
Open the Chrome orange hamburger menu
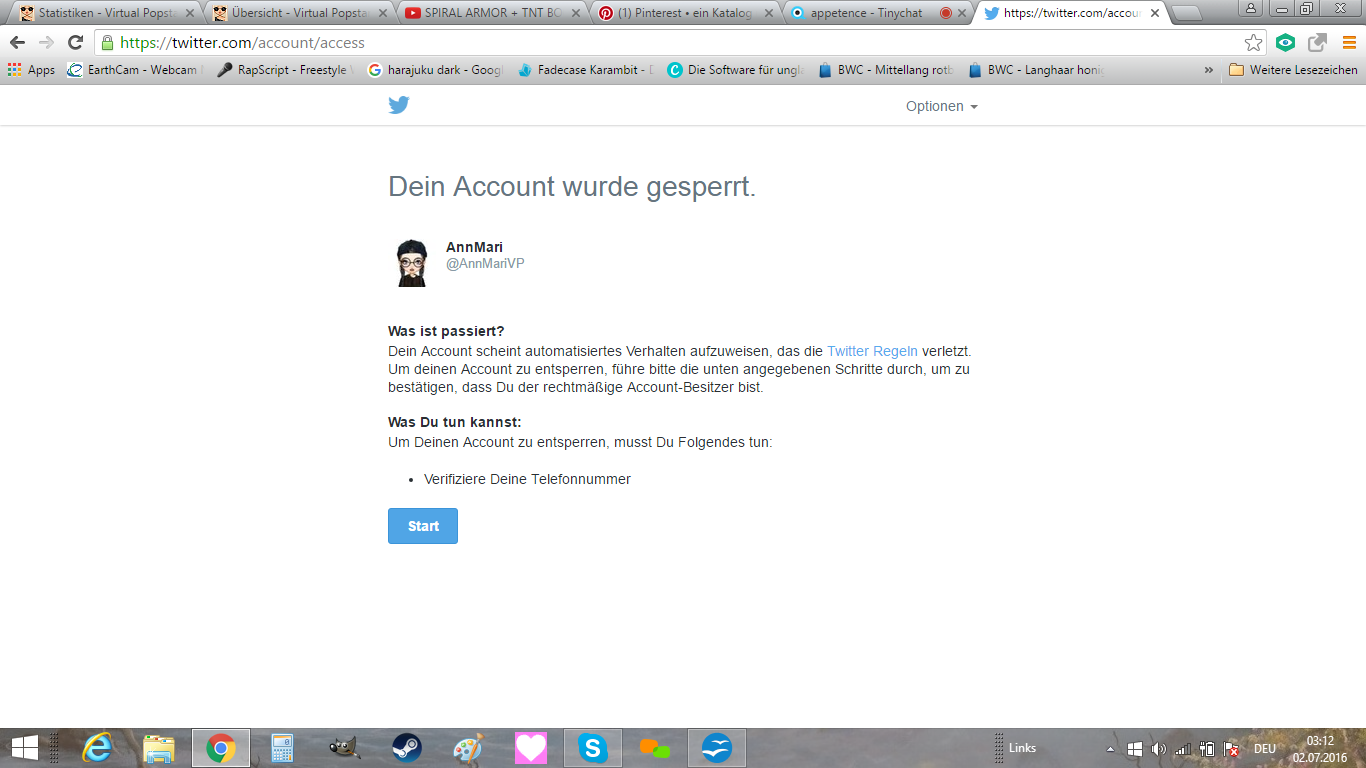[x=1349, y=43]
